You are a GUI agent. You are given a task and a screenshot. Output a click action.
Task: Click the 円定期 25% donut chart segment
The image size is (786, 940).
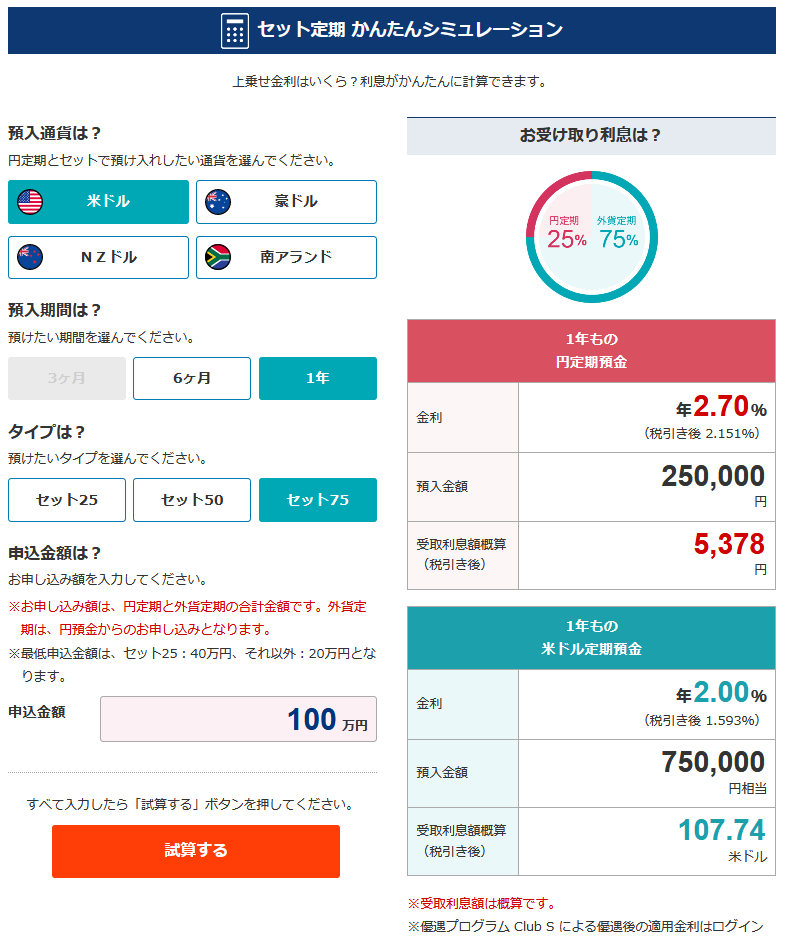click(566, 232)
